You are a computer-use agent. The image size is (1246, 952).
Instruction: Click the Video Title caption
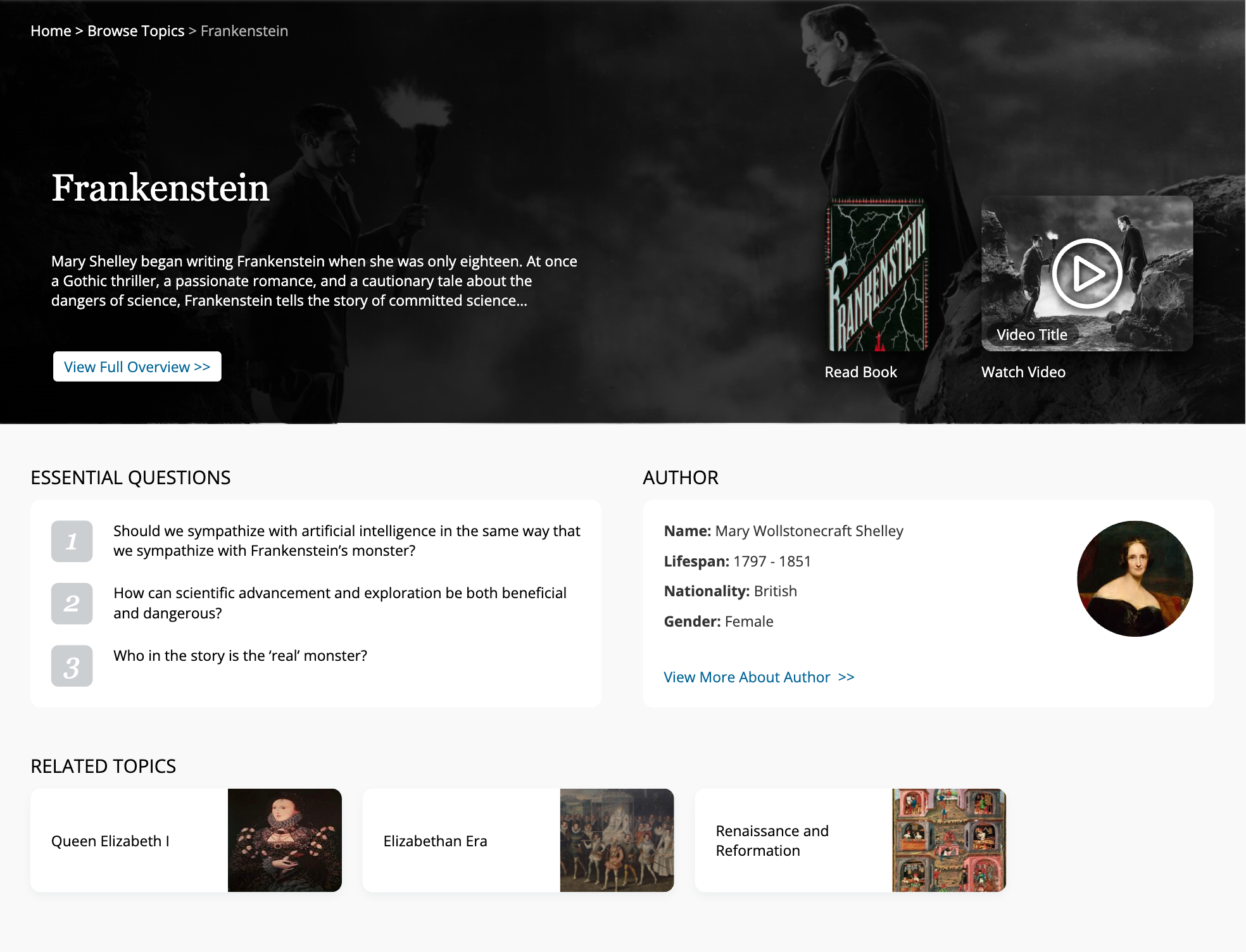pos(1032,335)
